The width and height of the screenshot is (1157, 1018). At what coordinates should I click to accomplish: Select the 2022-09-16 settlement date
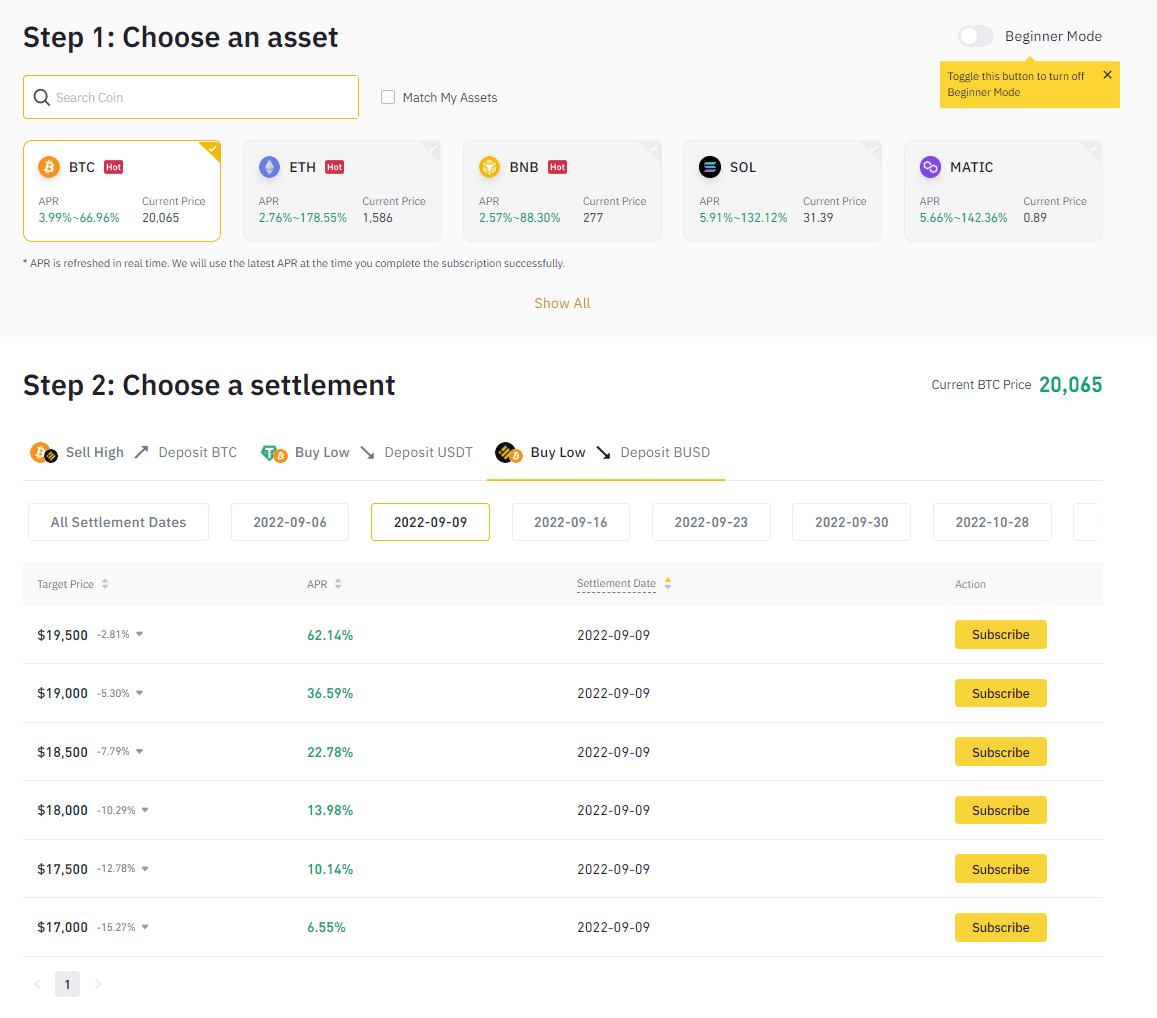point(571,522)
